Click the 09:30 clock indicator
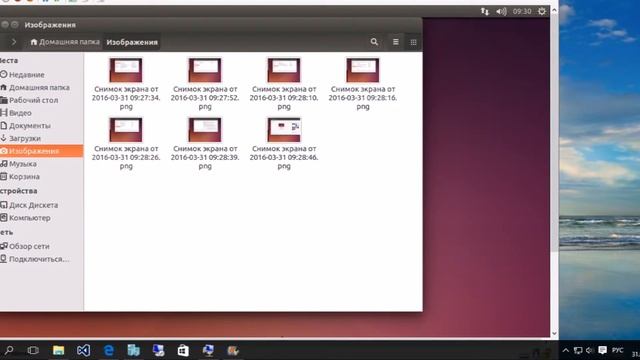The height and width of the screenshot is (360, 640). coord(522,11)
